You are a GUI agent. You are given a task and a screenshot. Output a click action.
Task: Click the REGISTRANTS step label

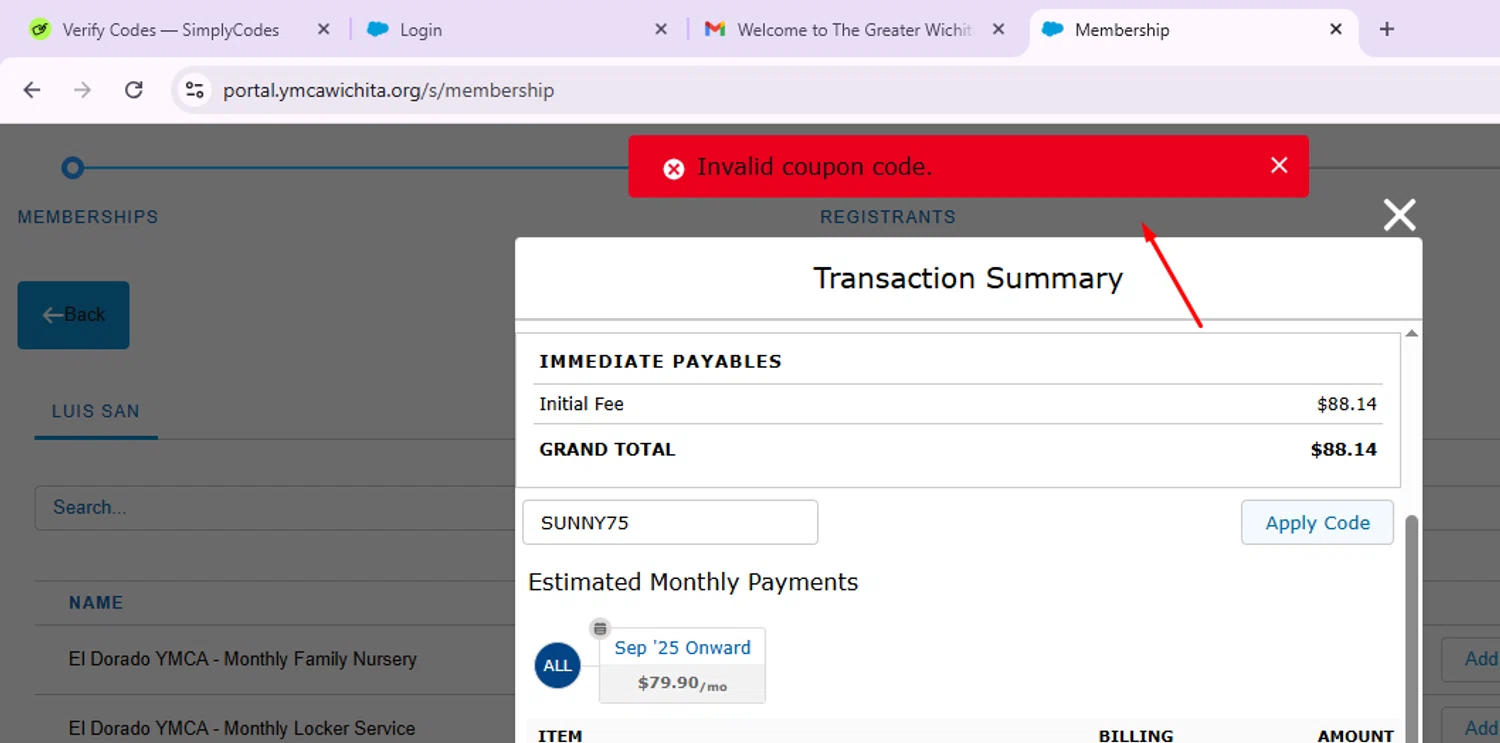tap(888, 217)
